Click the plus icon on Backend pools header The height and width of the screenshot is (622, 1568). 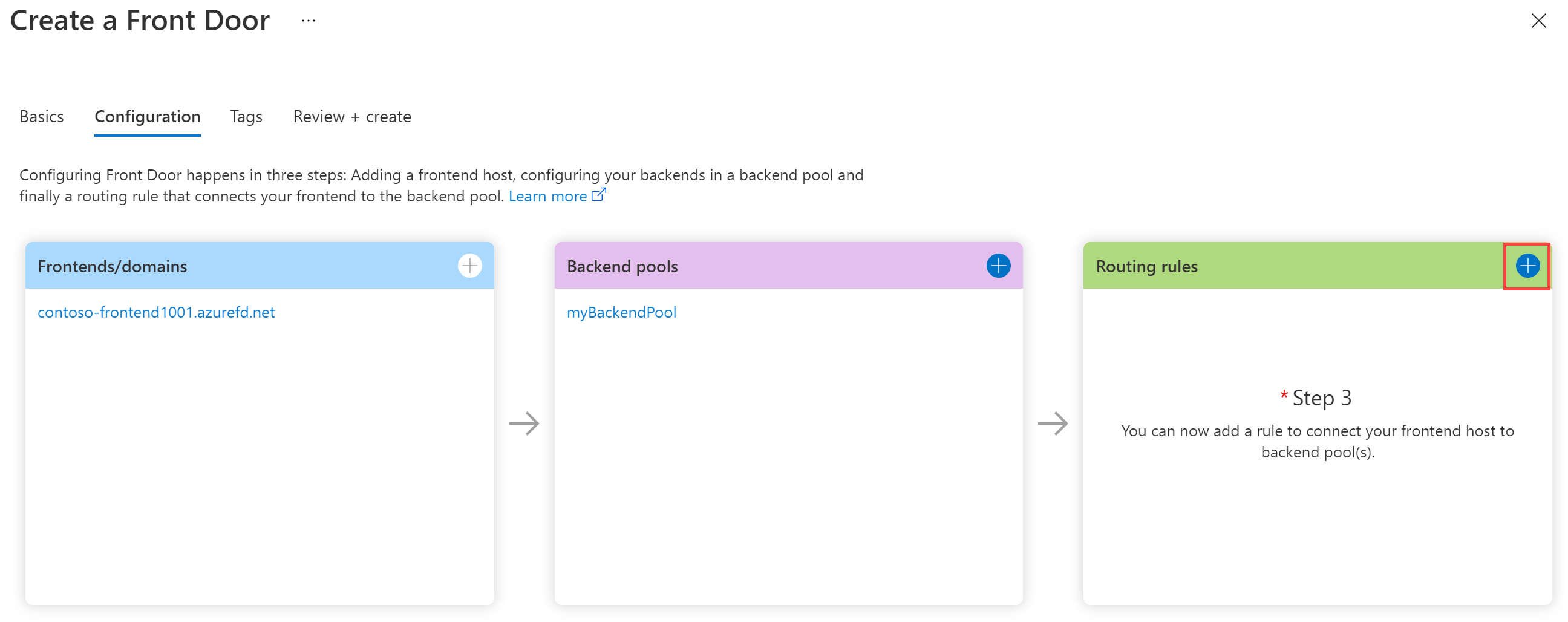997,266
